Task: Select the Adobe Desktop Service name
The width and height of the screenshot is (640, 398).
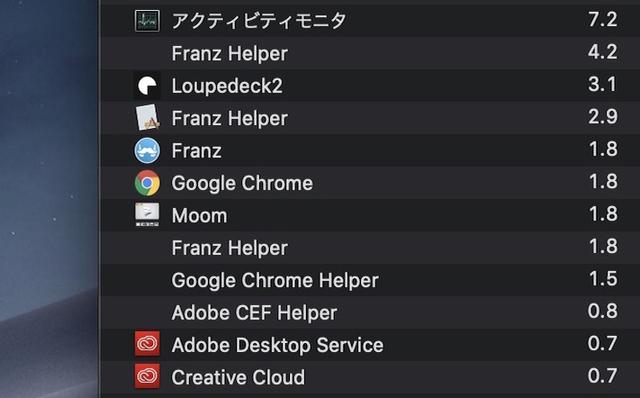Action: (277, 345)
